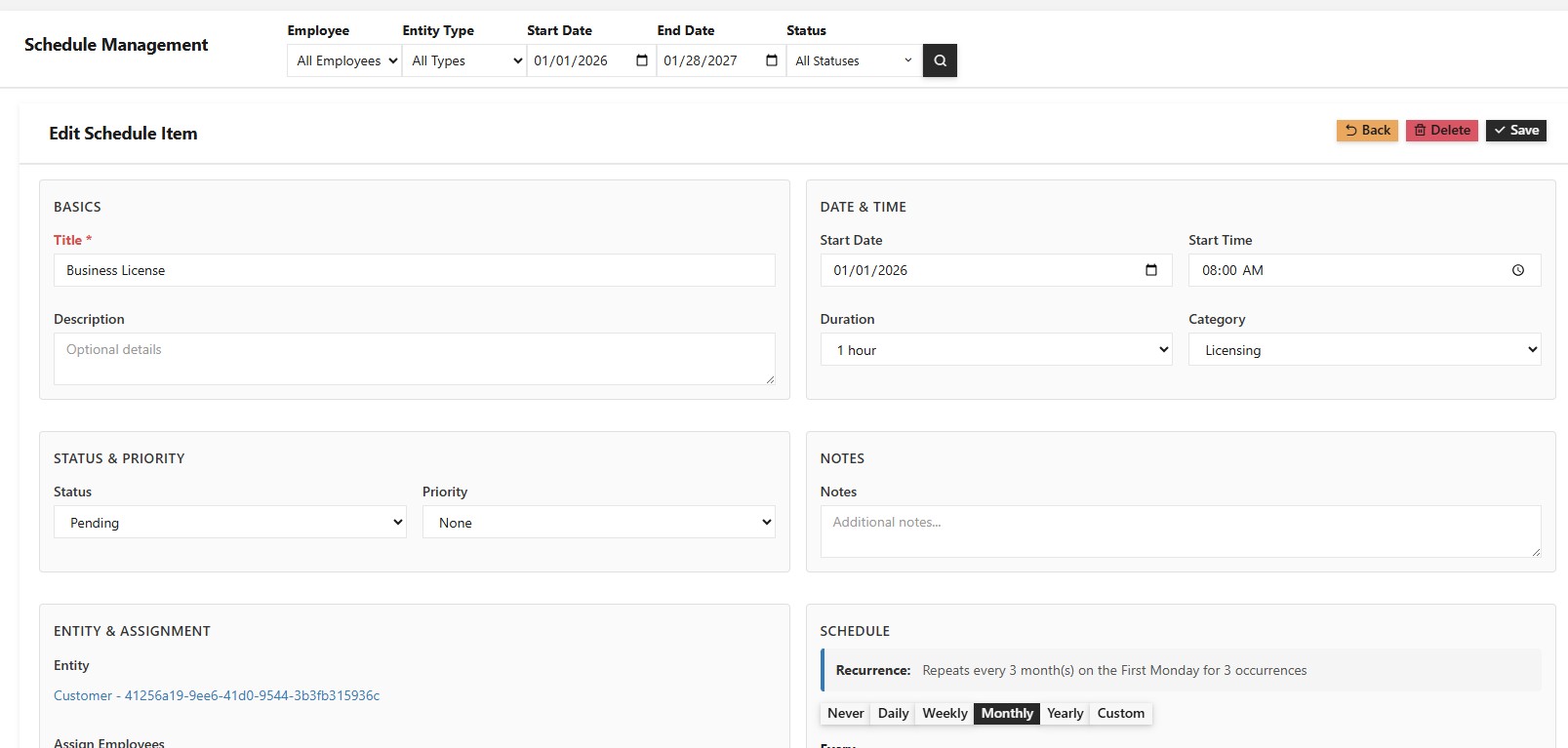The width and height of the screenshot is (1568, 748).
Task: Click the clock icon in Start Time
Action: point(1517,270)
